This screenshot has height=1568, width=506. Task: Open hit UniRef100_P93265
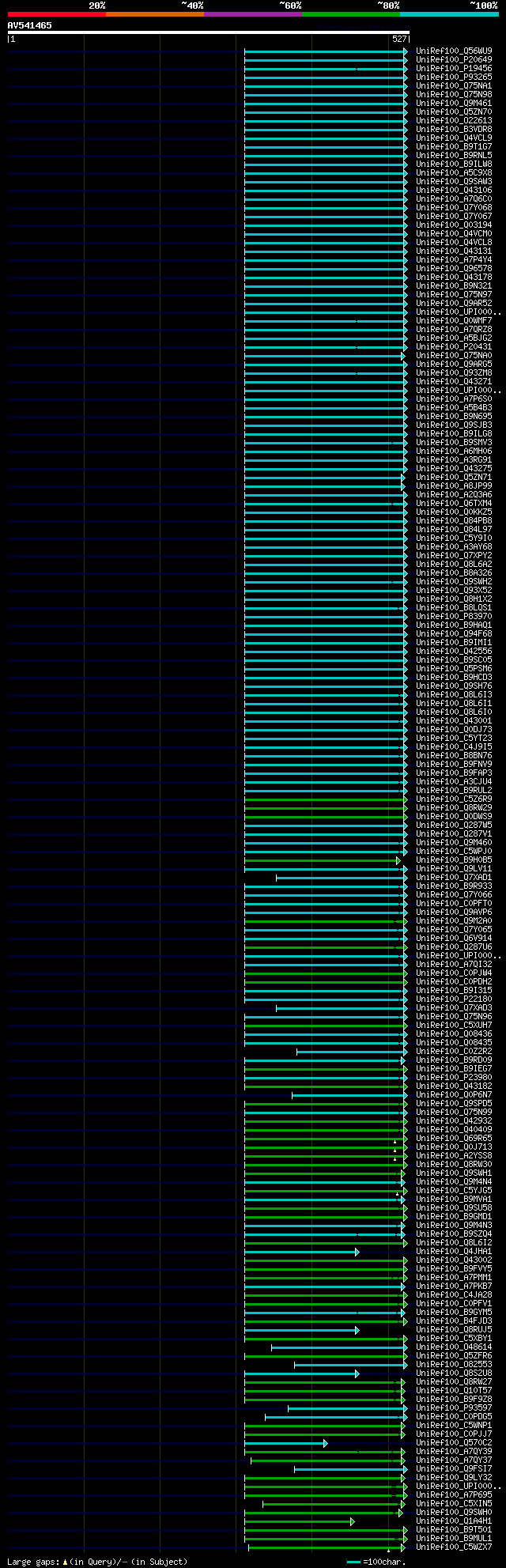coord(454,77)
